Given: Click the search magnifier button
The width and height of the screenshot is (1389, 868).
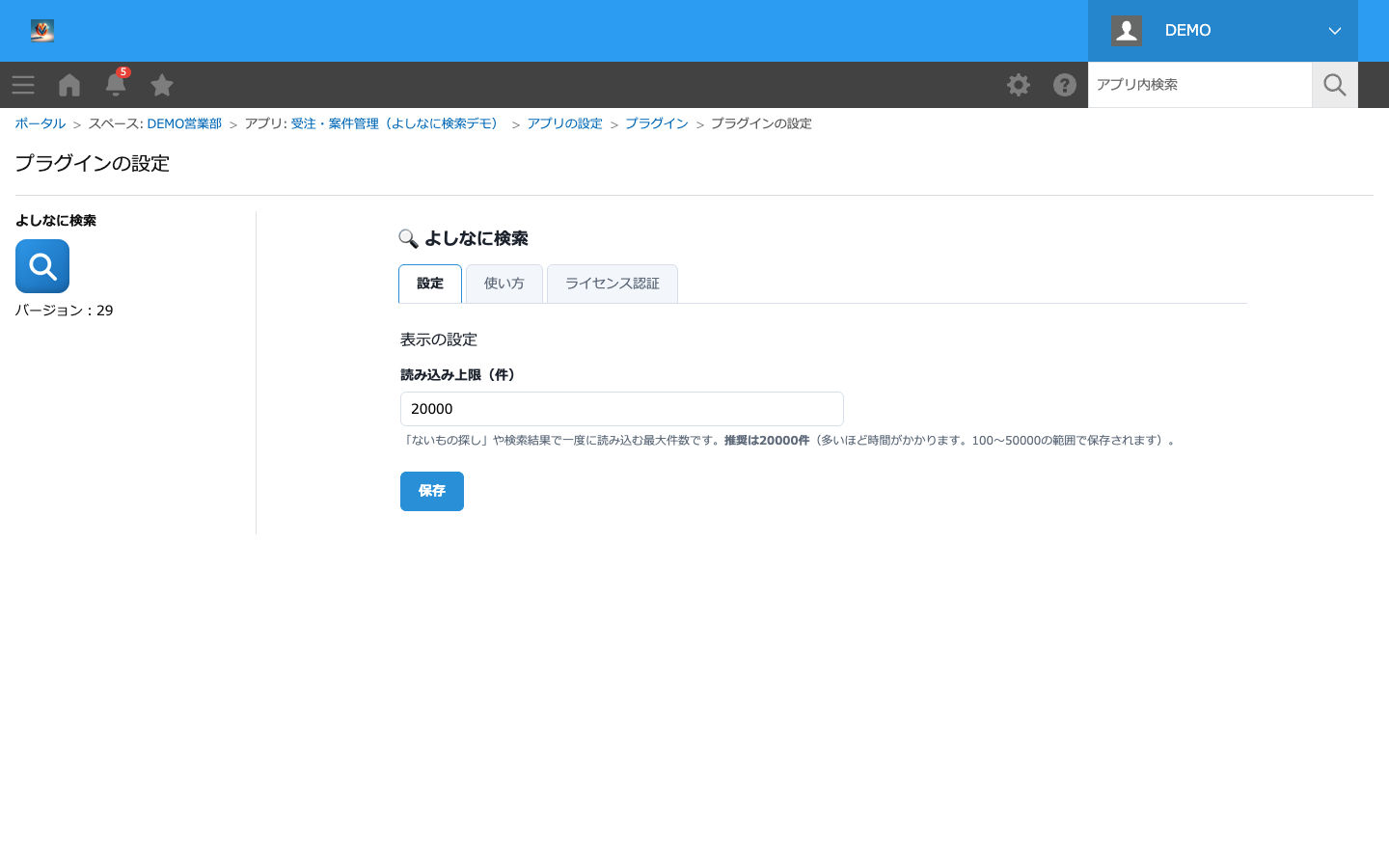Looking at the screenshot, I should (x=1335, y=85).
